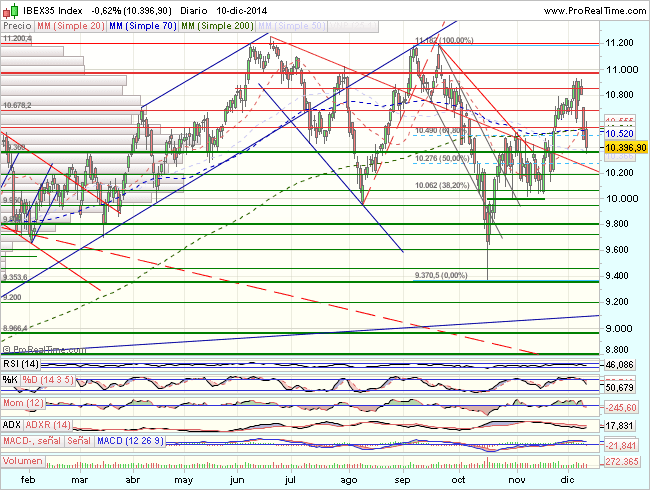This screenshot has height=490, width=650.
Task: Click the ADX indicator label
Action: click(x=12, y=425)
